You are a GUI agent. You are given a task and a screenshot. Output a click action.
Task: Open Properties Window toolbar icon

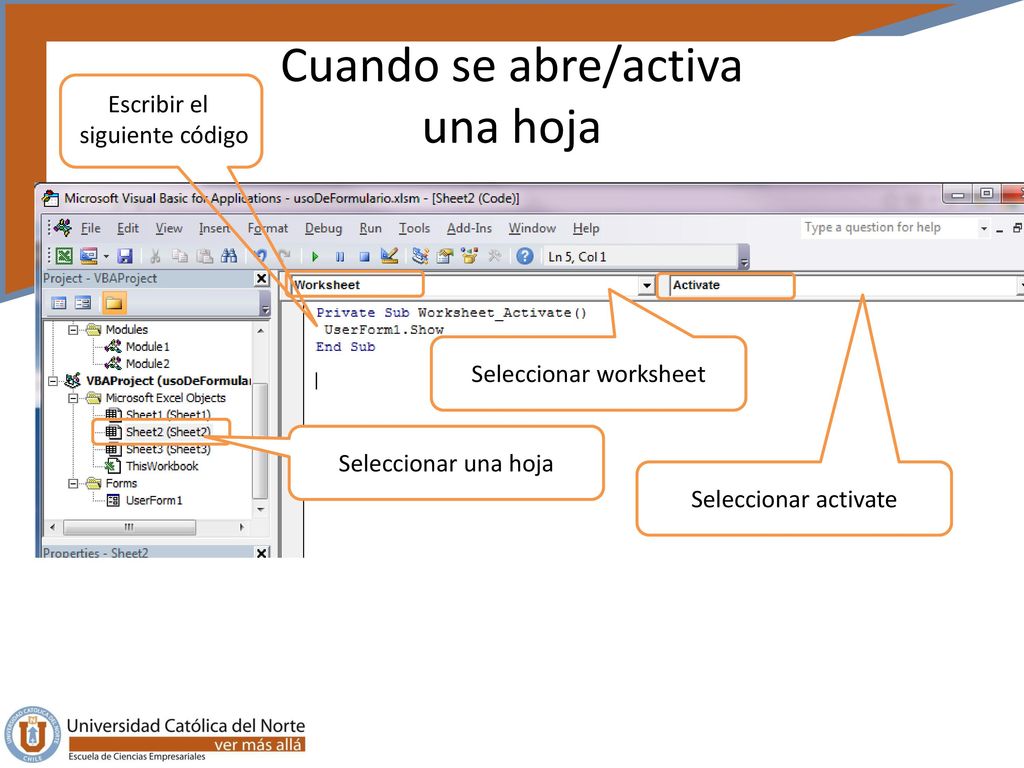tap(445, 256)
